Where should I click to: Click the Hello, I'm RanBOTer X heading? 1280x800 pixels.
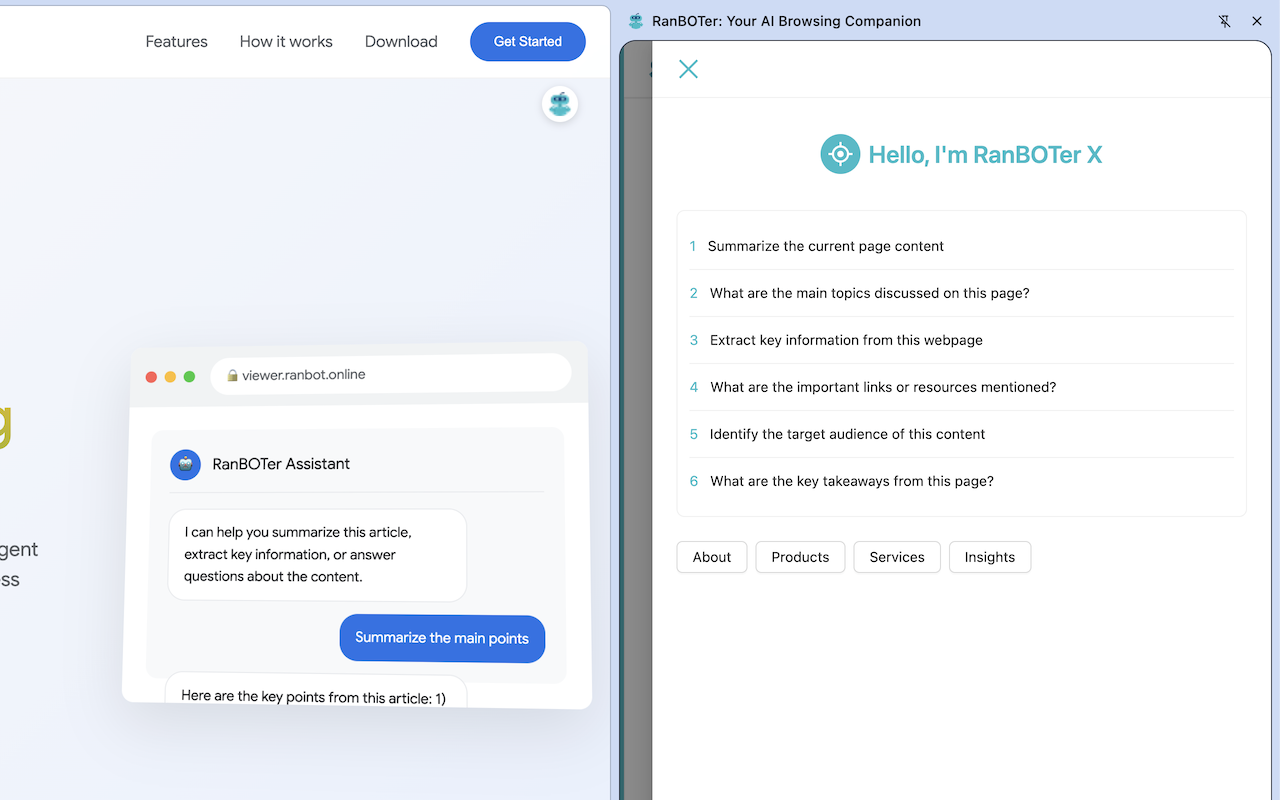coord(985,154)
